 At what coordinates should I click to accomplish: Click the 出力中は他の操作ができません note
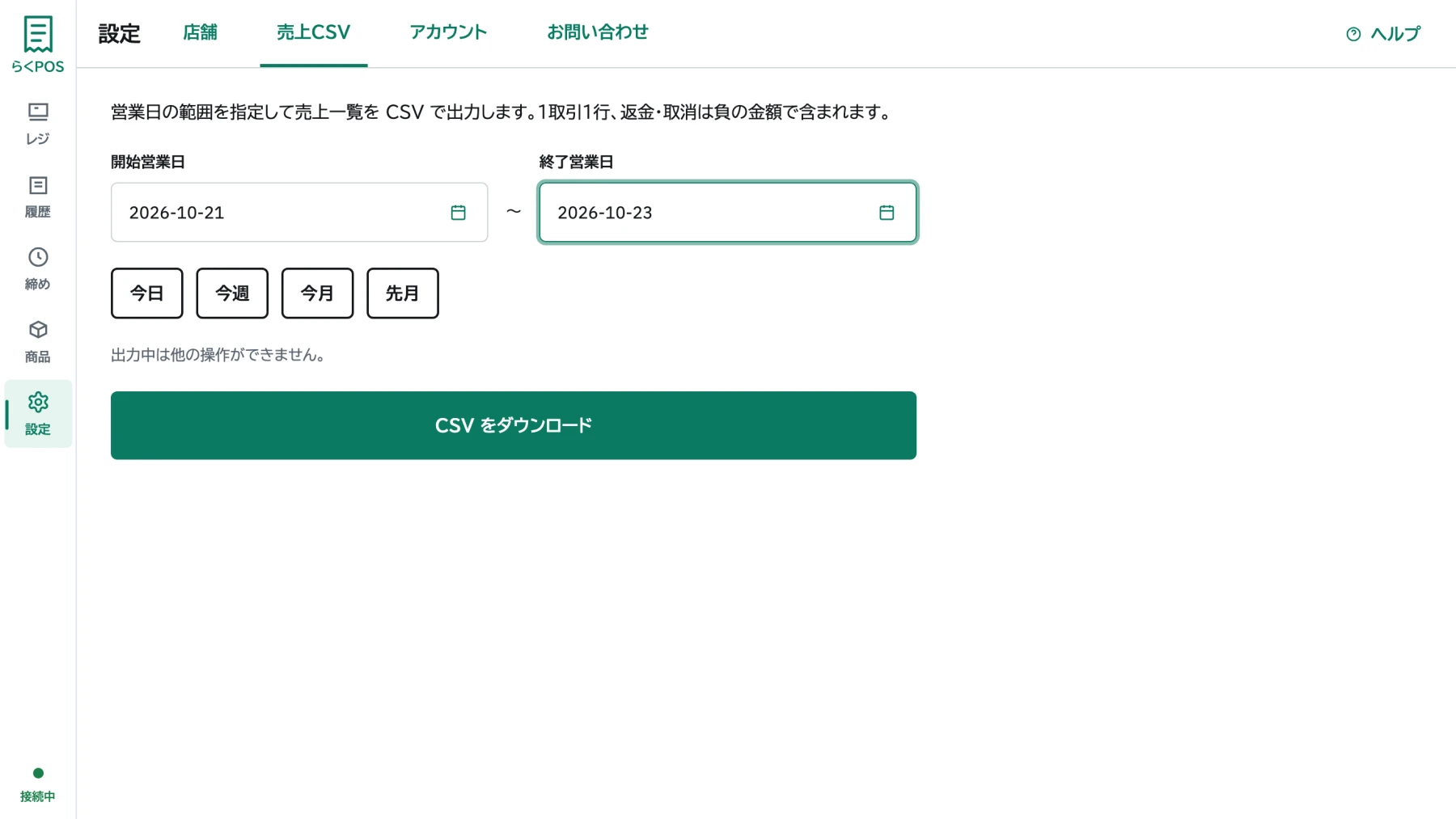click(218, 355)
